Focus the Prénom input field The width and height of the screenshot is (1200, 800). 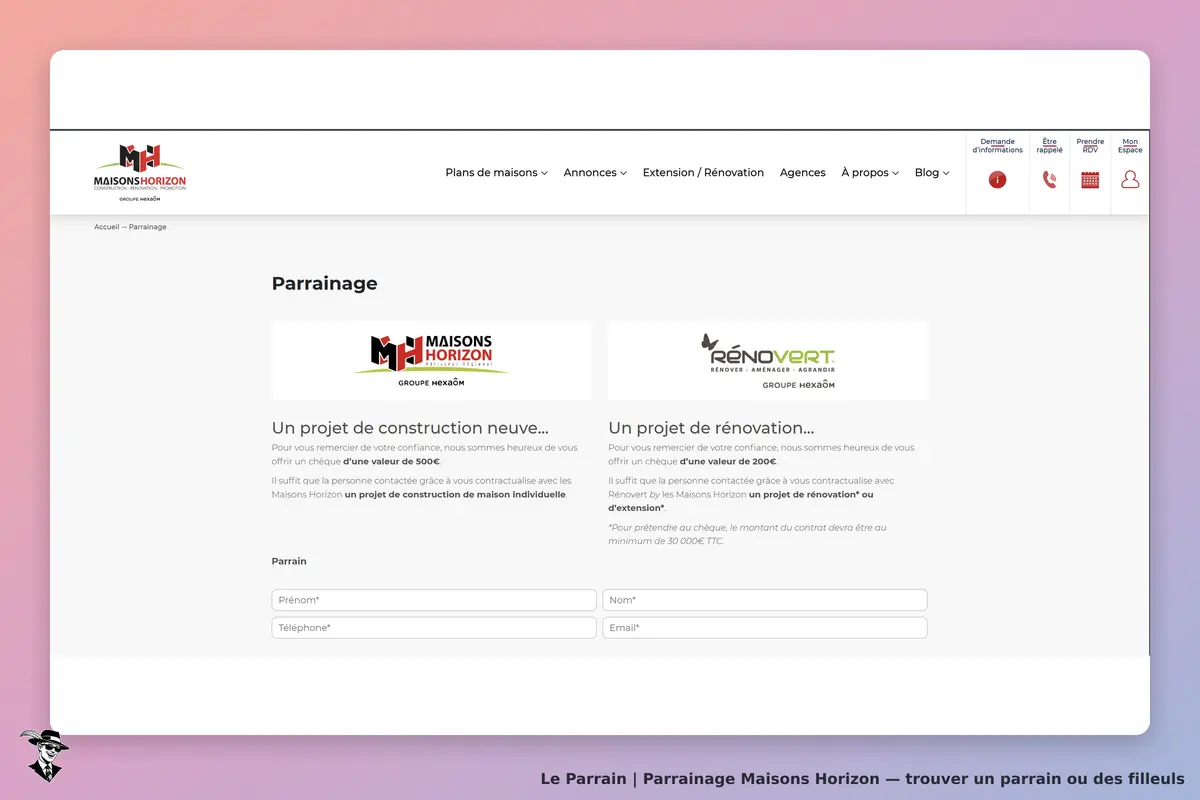pyautogui.click(x=434, y=600)
